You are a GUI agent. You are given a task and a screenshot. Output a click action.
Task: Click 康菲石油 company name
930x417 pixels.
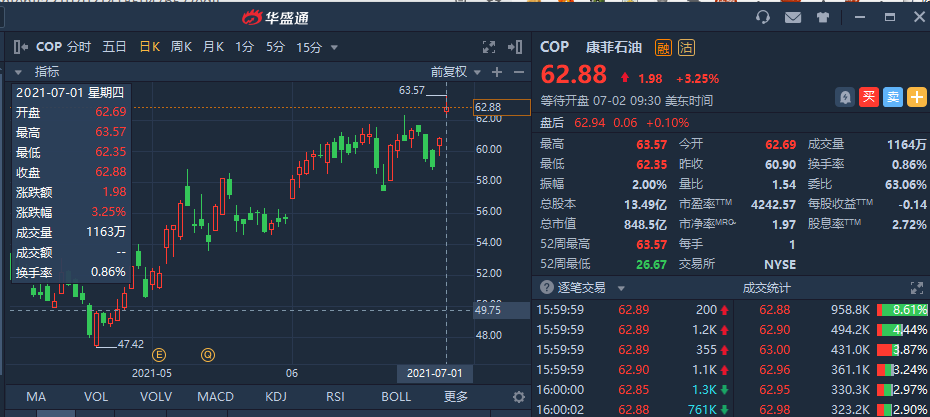[614, 47]
